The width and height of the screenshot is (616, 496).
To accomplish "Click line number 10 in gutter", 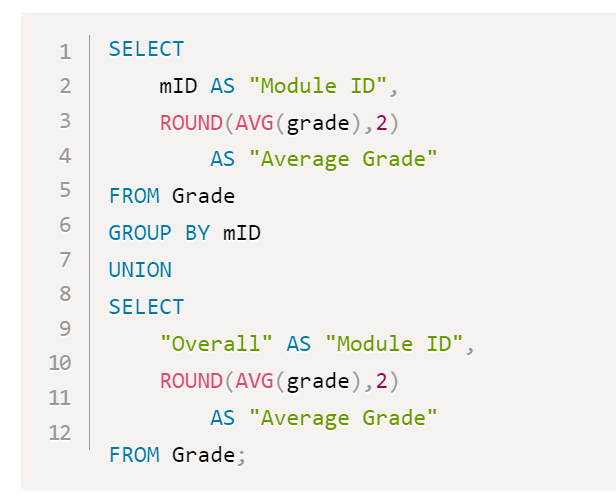I will click(x=60, y=363).
